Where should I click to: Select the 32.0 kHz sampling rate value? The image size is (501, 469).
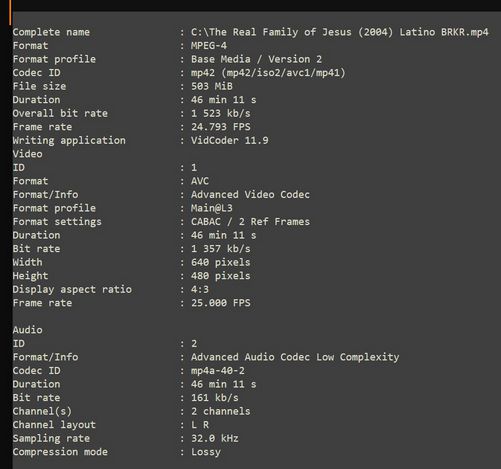point(215,438)
